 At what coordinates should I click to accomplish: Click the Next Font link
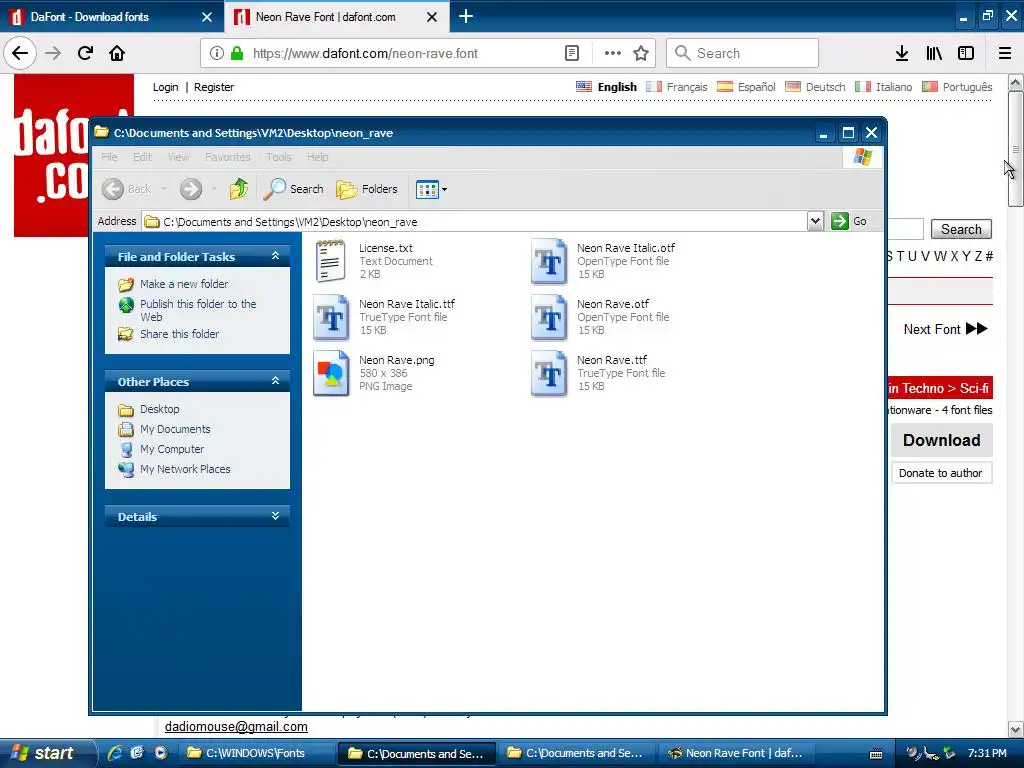point(946,329)
